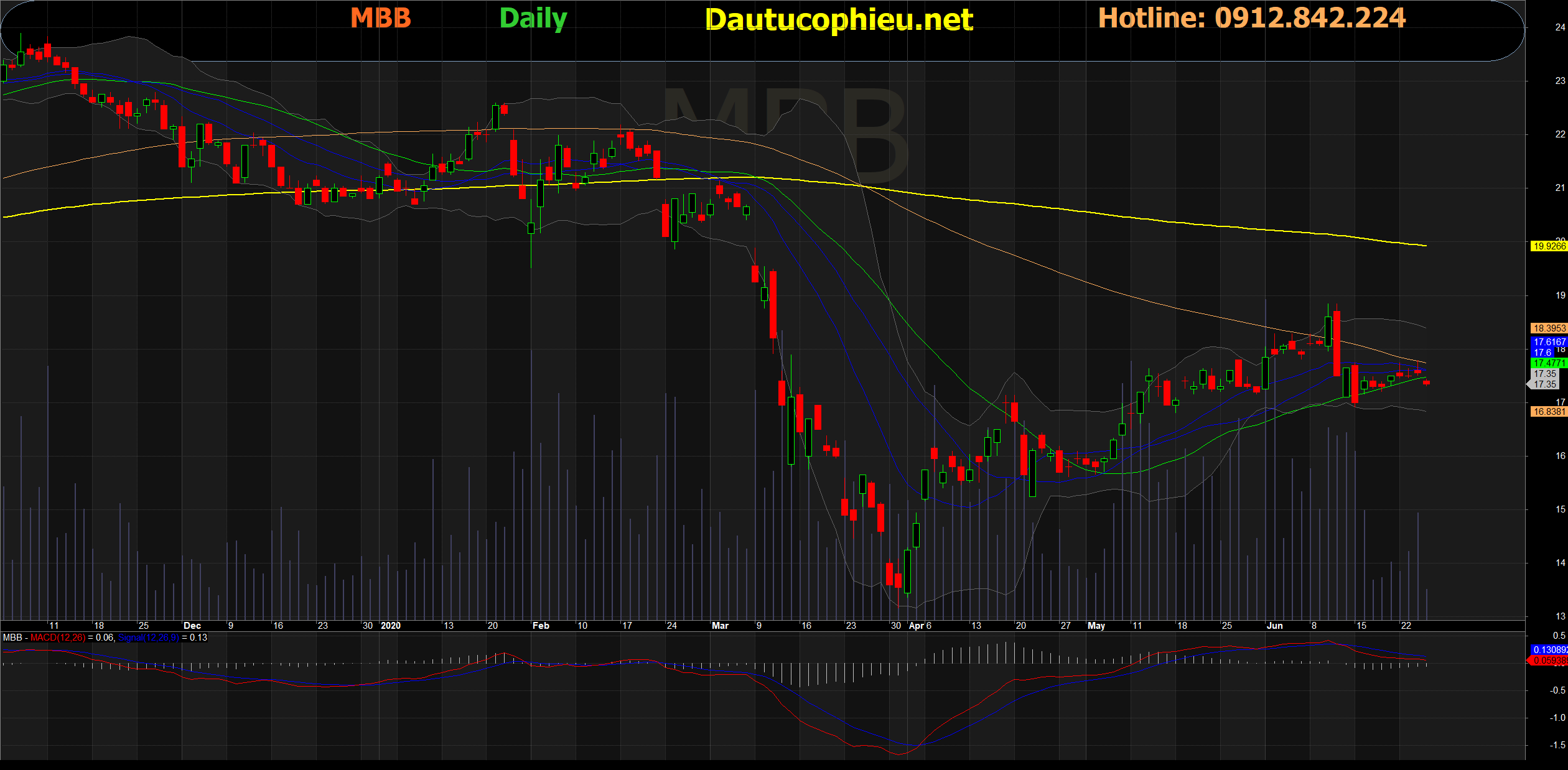Click the blue 17.6167 price tag
1568x770 pixels.
pyautogui.click(x=1548, y=342)
